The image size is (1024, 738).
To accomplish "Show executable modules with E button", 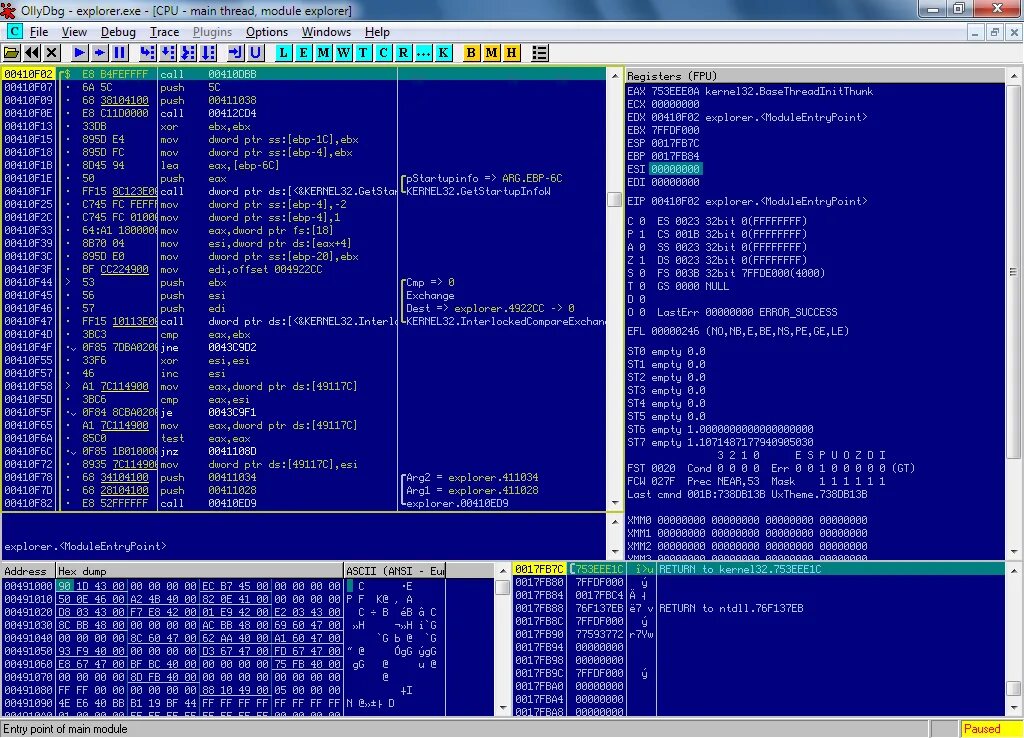I will point(304,53).
